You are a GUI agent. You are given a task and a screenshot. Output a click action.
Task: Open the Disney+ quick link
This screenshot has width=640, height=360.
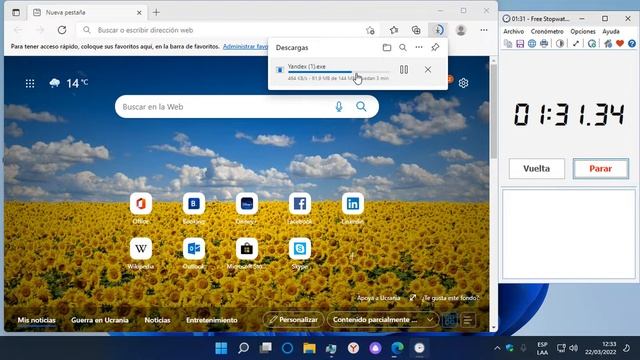point(247,203)
